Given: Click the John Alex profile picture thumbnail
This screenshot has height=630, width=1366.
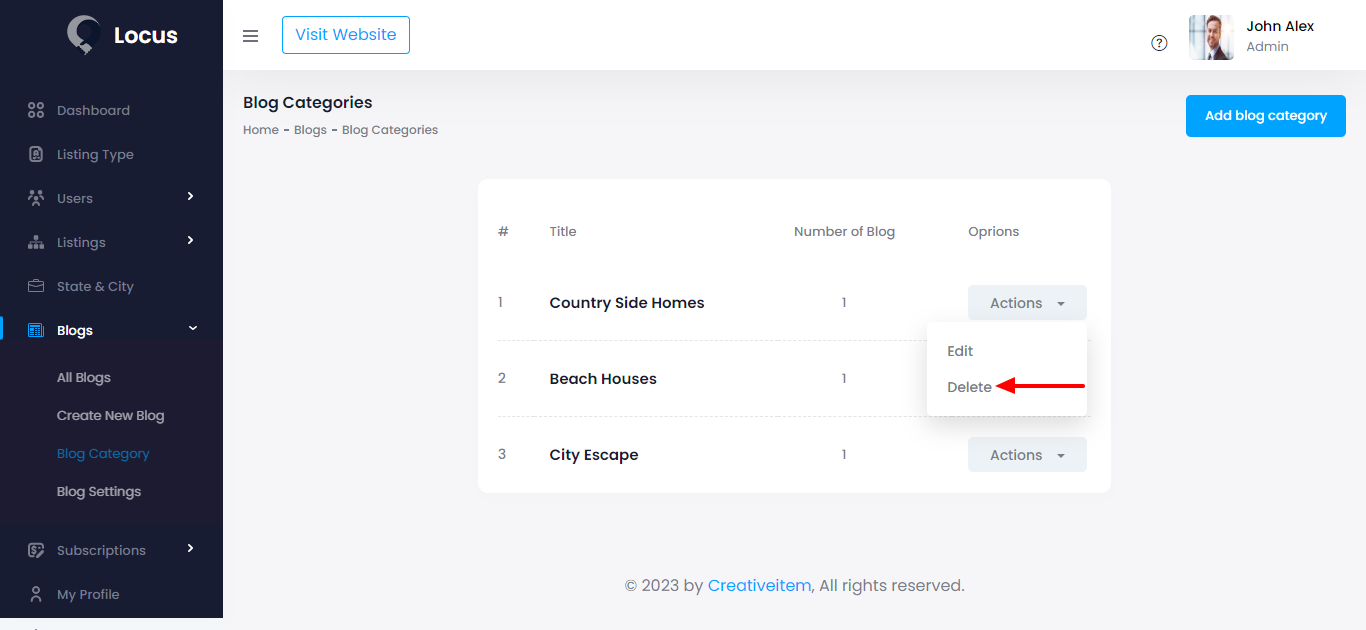Looking at the screenshot, I should [1211, 37].
